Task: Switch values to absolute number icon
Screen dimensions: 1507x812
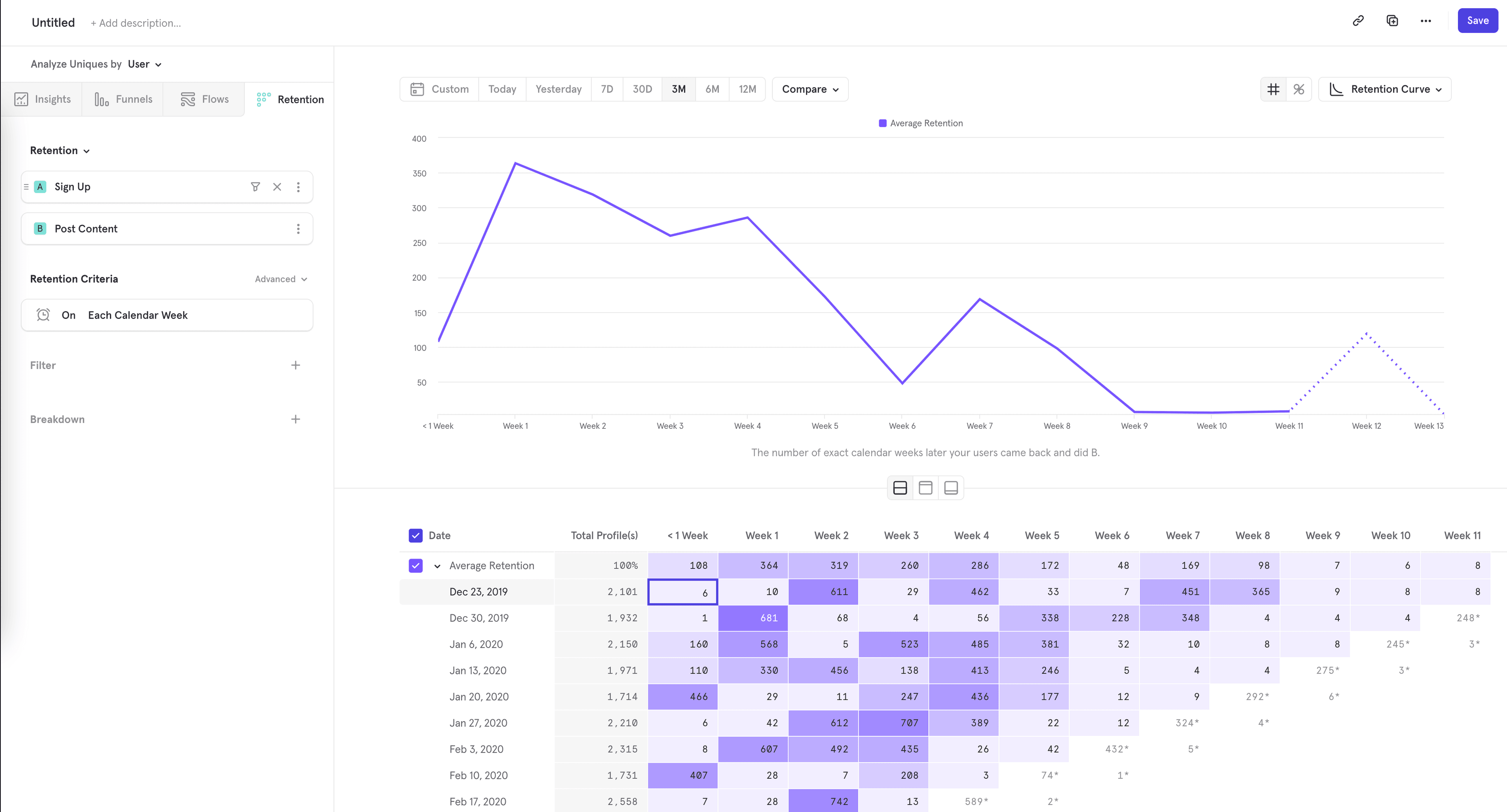Action: click(x=1273, y=89)
